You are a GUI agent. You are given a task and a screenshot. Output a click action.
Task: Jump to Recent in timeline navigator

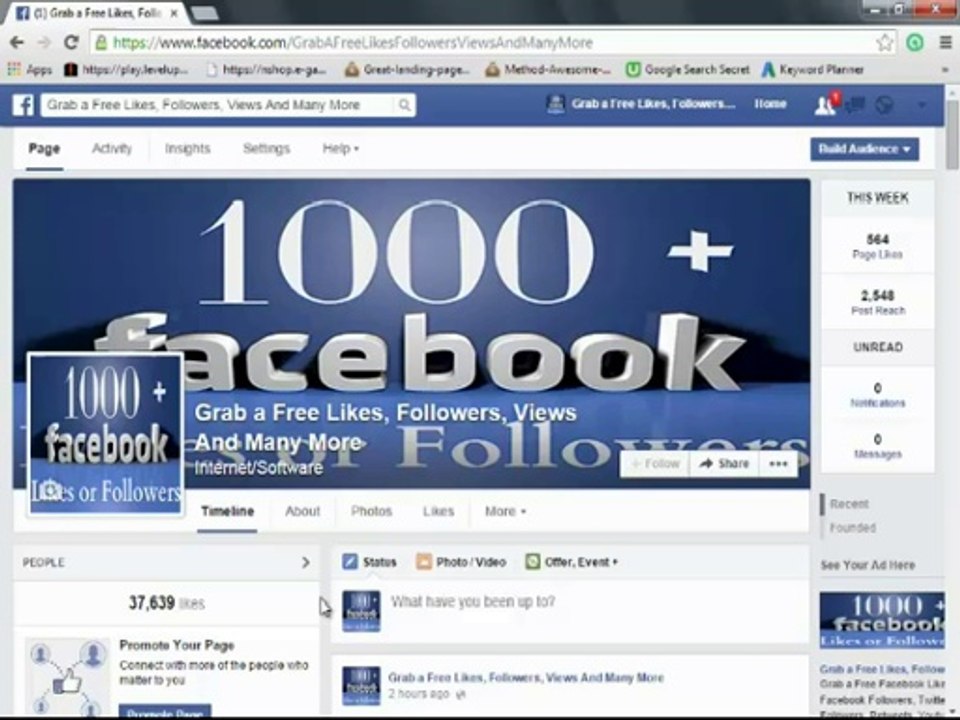click(849, 504)
